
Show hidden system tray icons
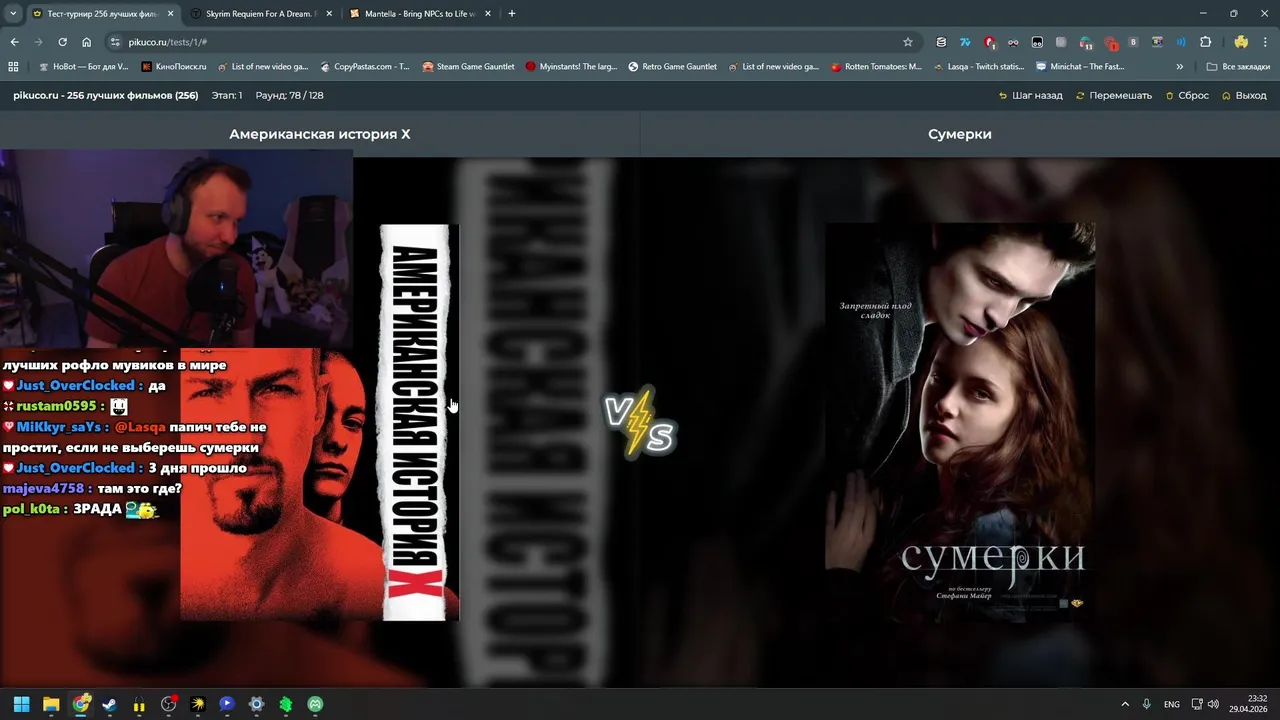point(1125,704)
